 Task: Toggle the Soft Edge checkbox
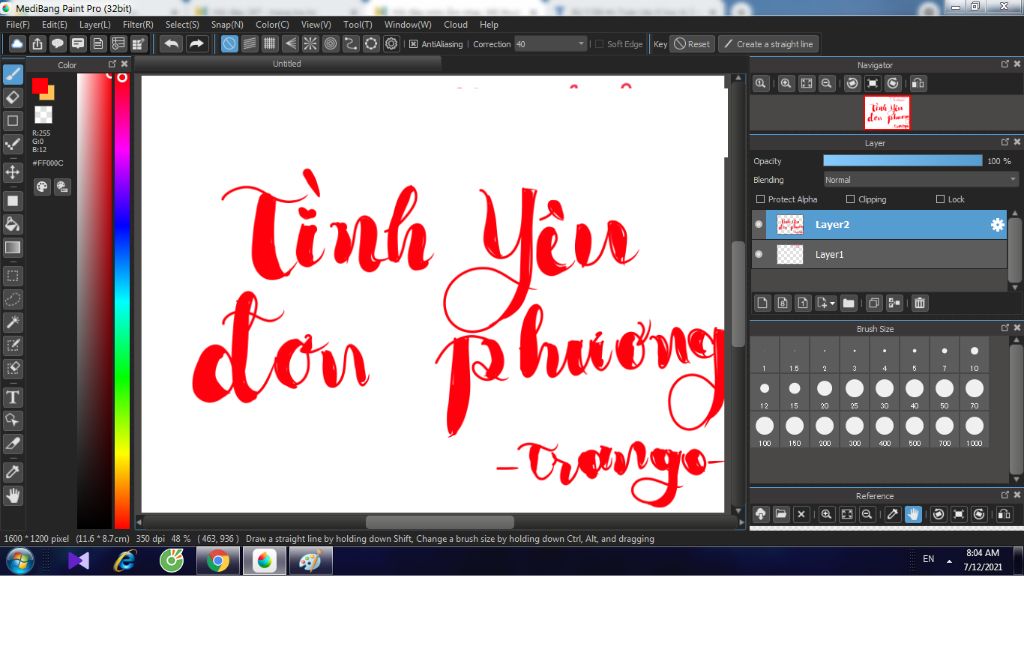599,44
